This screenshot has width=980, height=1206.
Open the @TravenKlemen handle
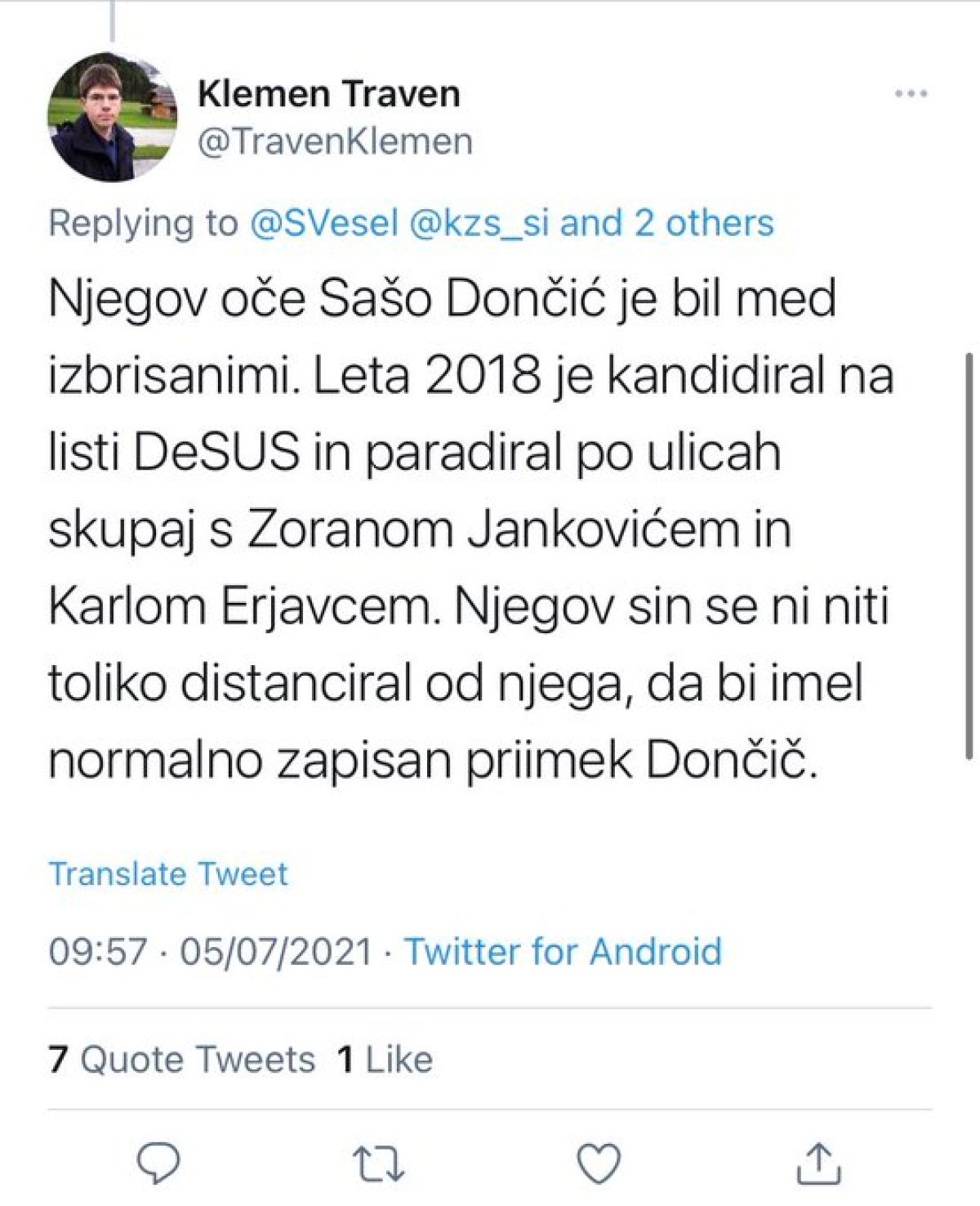(335, 141)
